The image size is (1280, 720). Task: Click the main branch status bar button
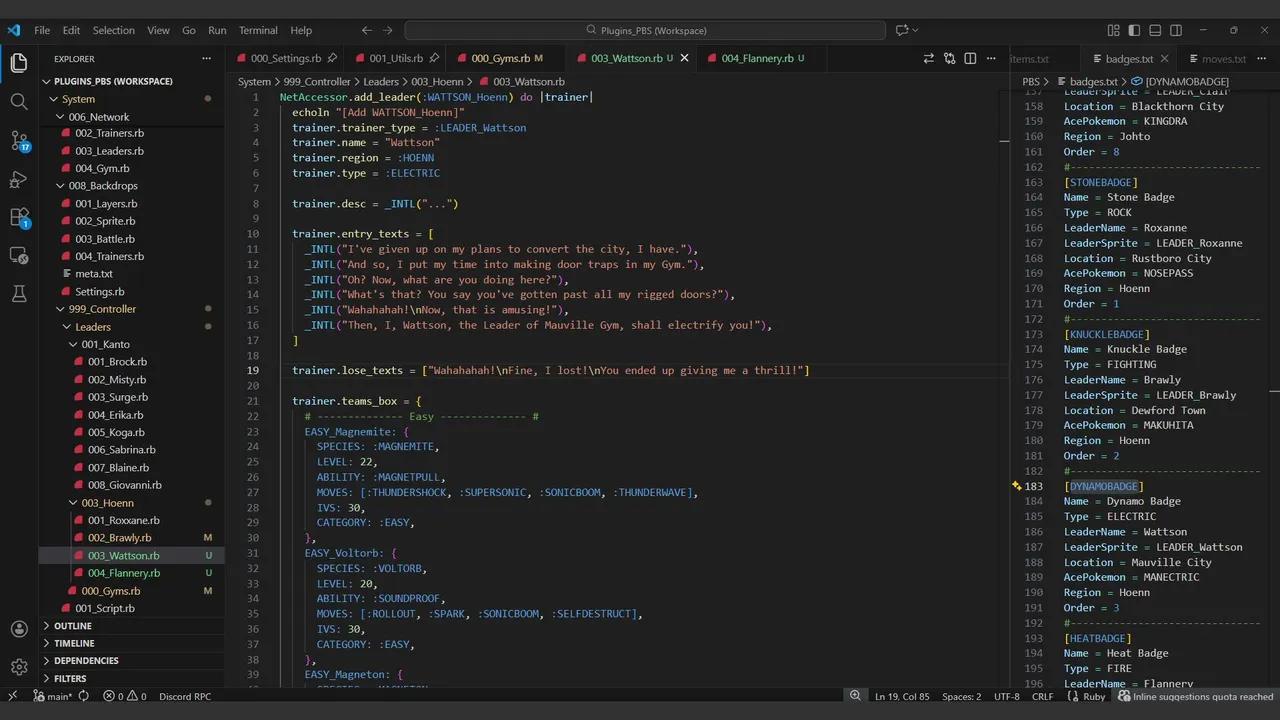coord(52,697)
